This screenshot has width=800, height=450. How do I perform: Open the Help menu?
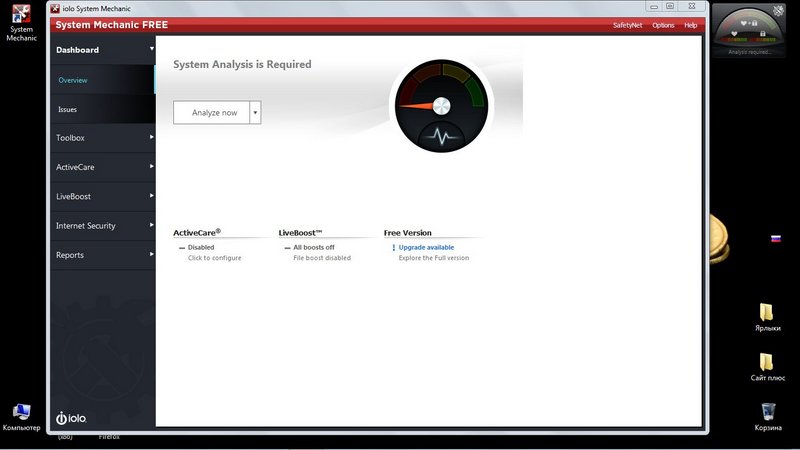(690, 25)
